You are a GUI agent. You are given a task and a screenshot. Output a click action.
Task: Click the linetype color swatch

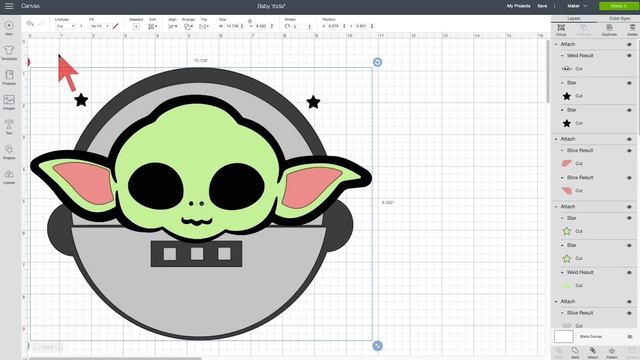coord(81,26)
